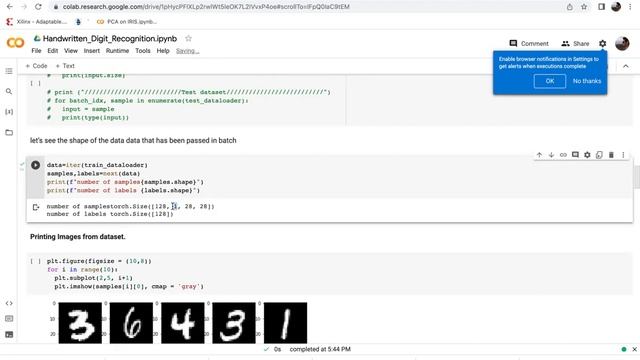Move the cell up with the arrow
The image size is (640, 360).
tap(539, 155)
